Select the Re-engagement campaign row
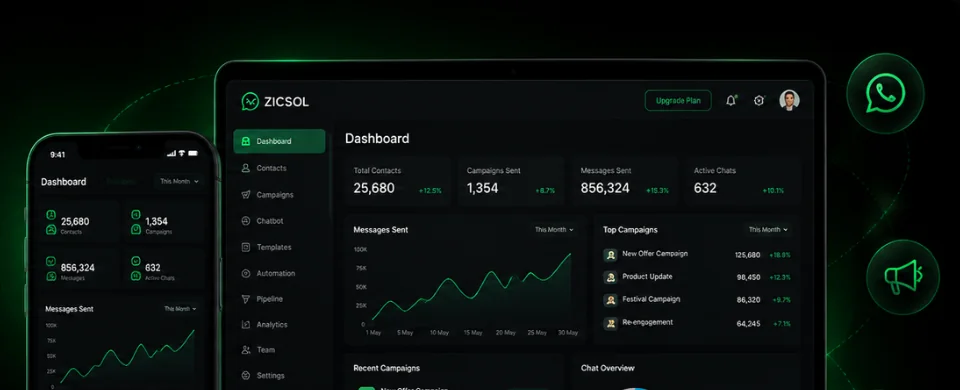This screenshot has width=960, height=390. tap(697, 323)
